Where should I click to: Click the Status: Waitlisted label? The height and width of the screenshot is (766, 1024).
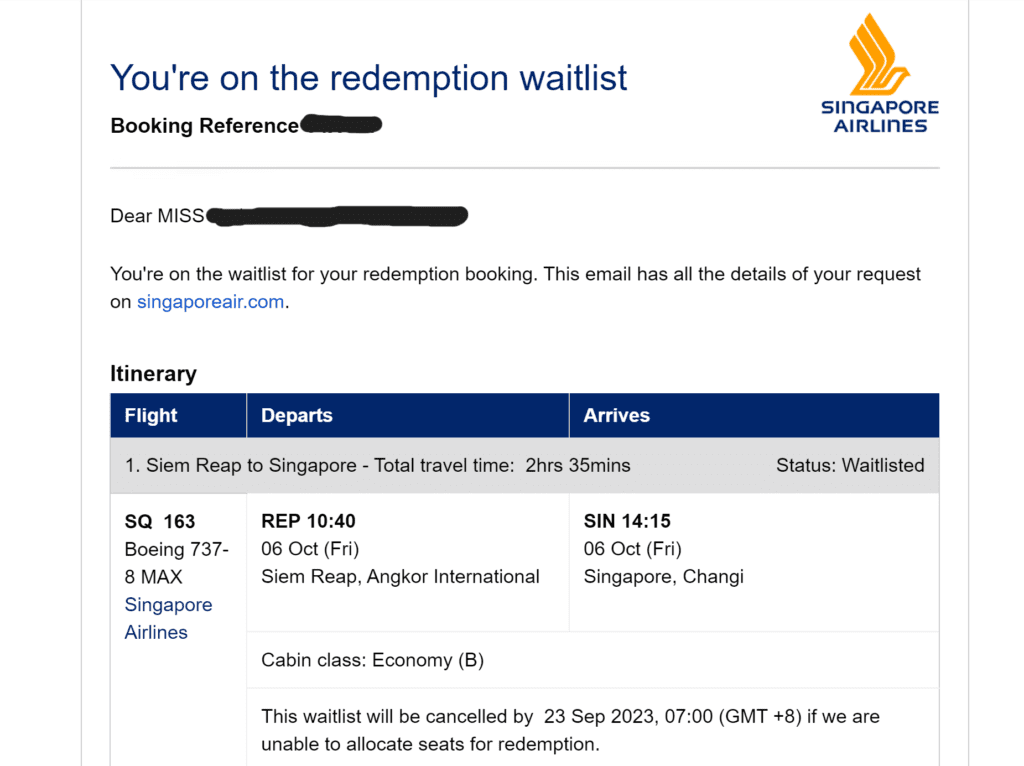[850, 465]
